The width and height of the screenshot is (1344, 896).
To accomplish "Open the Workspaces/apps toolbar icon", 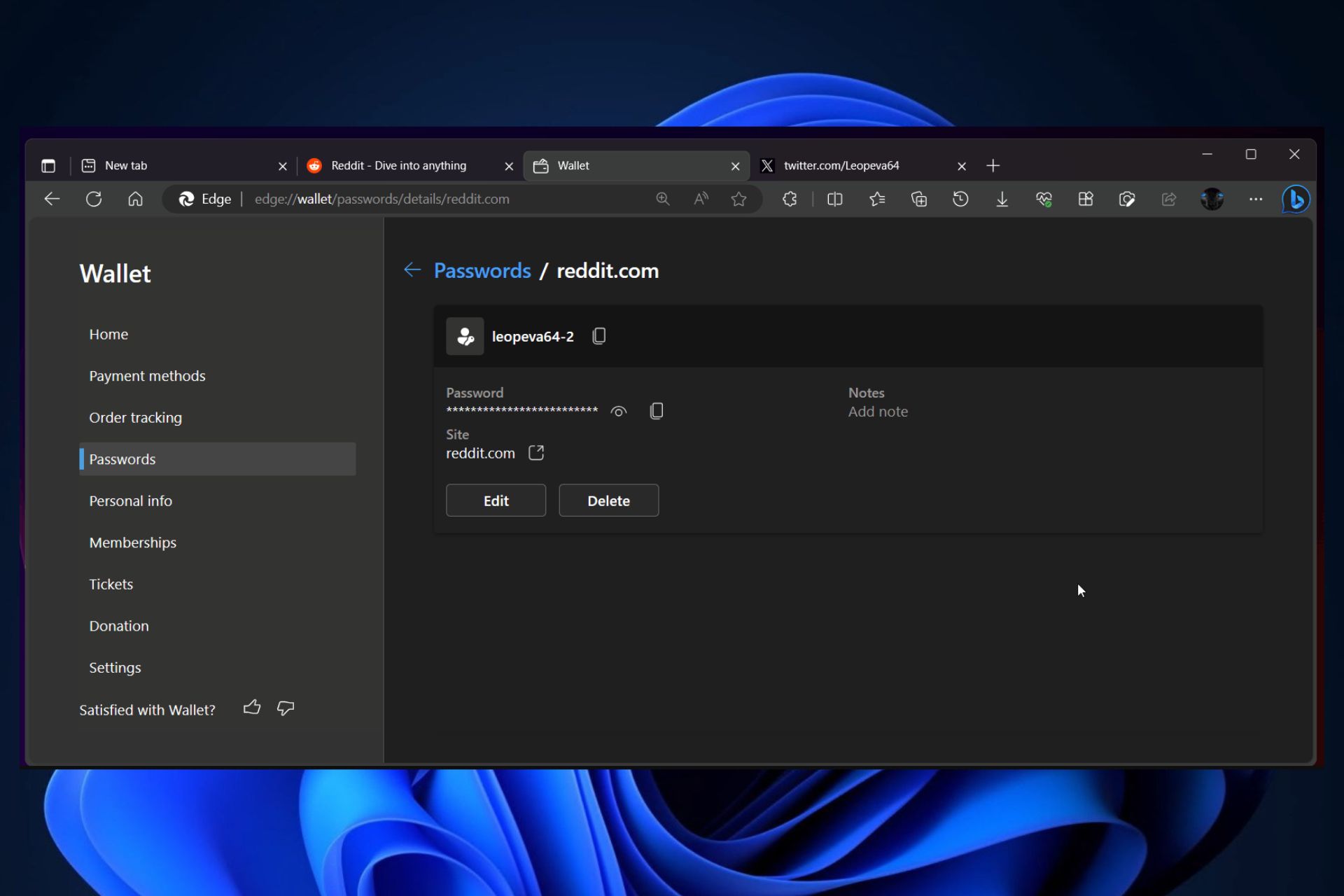I will [x=1086, y=199].
